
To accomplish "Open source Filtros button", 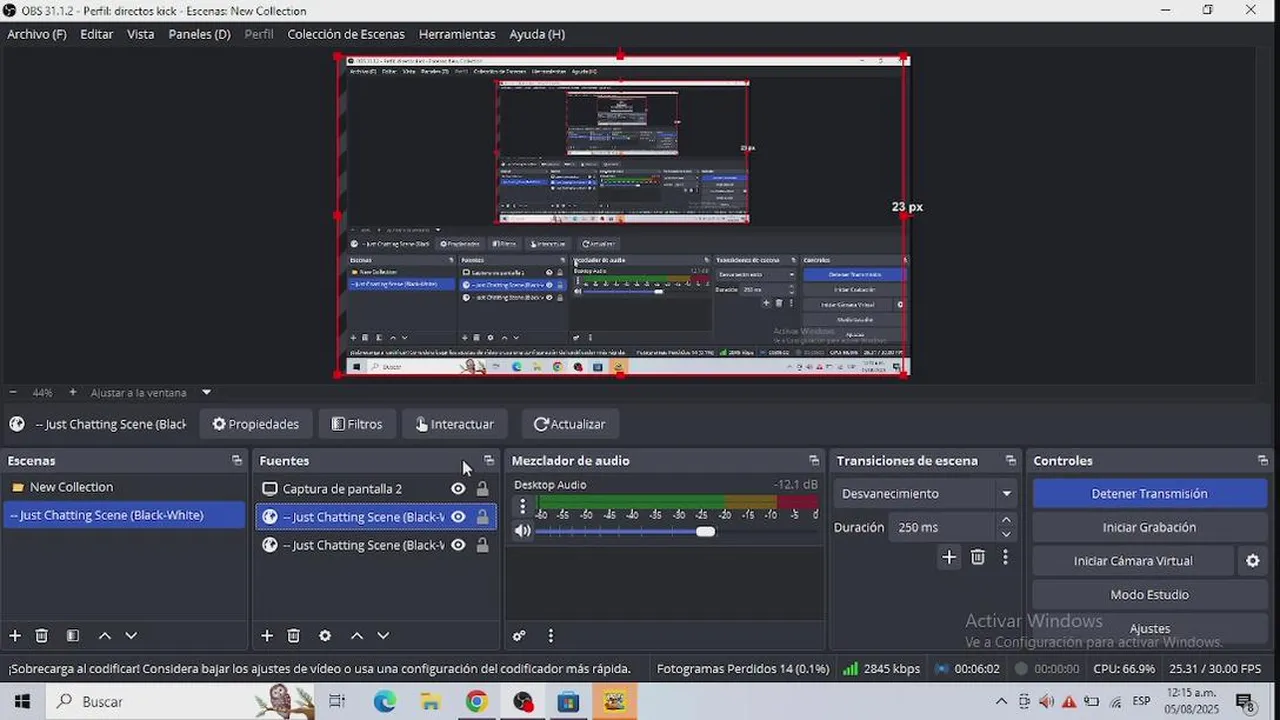I will click(x=357, y=424).
